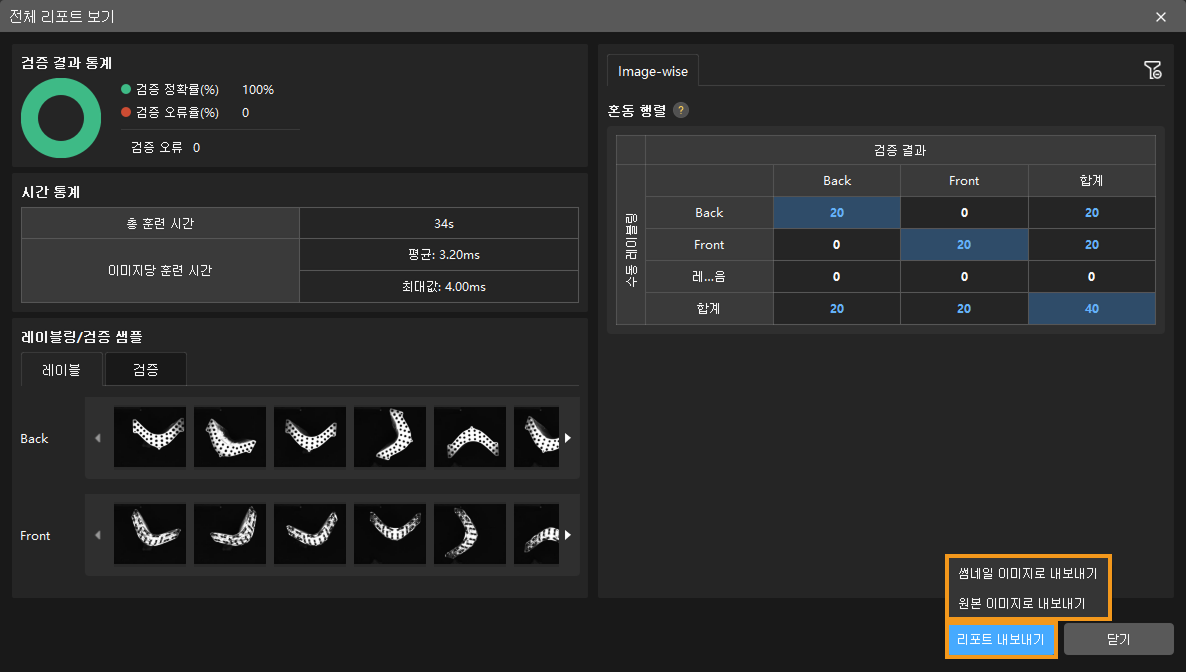Click the help icon beside 혼동 행렬

click(681, 110)
